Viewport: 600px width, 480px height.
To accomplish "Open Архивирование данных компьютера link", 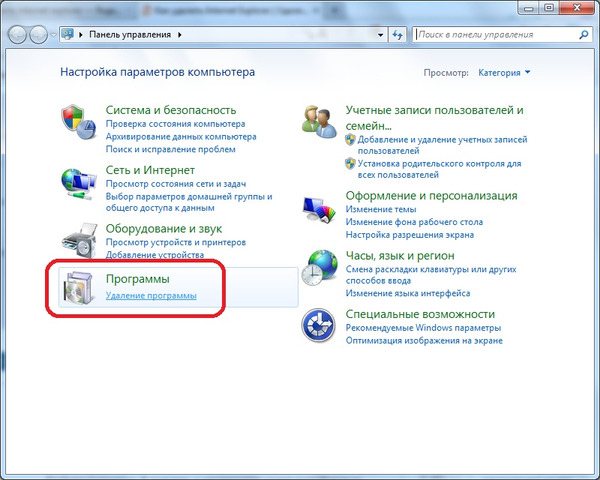I will click(181, 136).
